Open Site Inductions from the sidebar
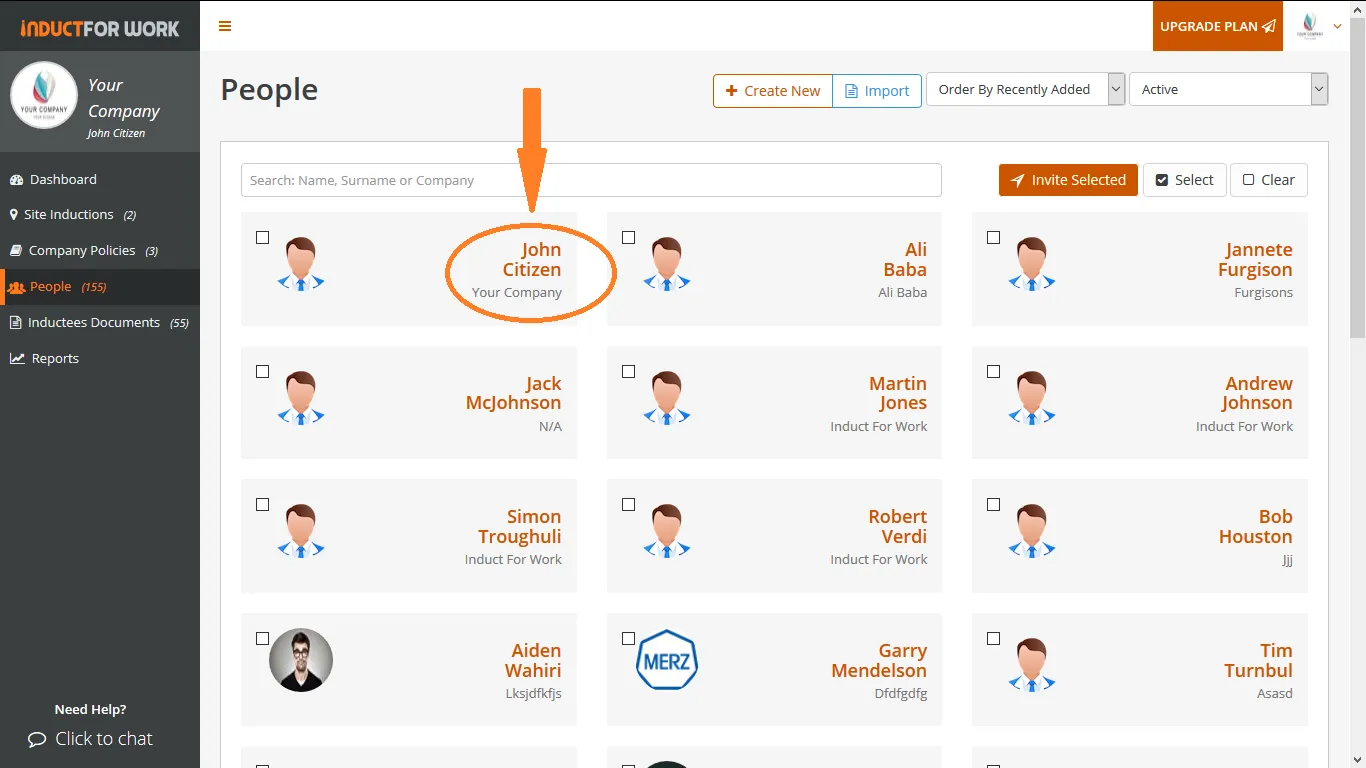The width and height of the screenshot is (1366, 768). click(68, 215)
